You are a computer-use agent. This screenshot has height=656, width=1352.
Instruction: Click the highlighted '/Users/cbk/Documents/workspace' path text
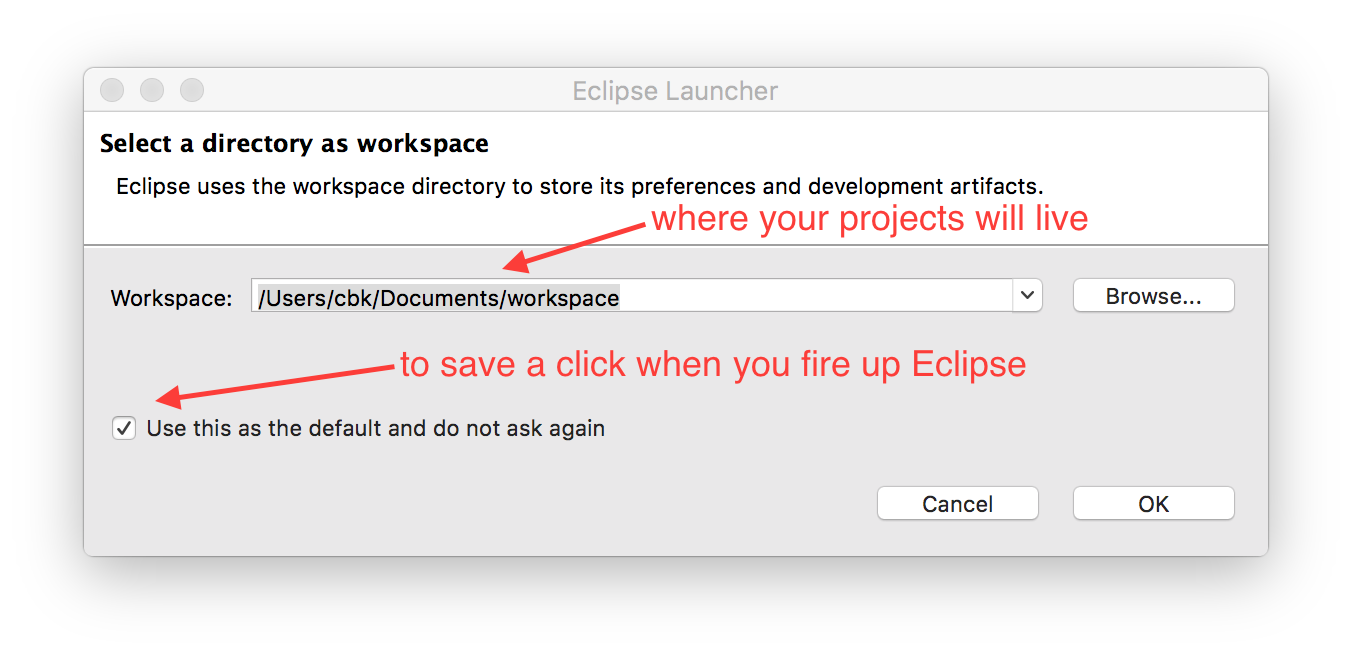point(439,297)
